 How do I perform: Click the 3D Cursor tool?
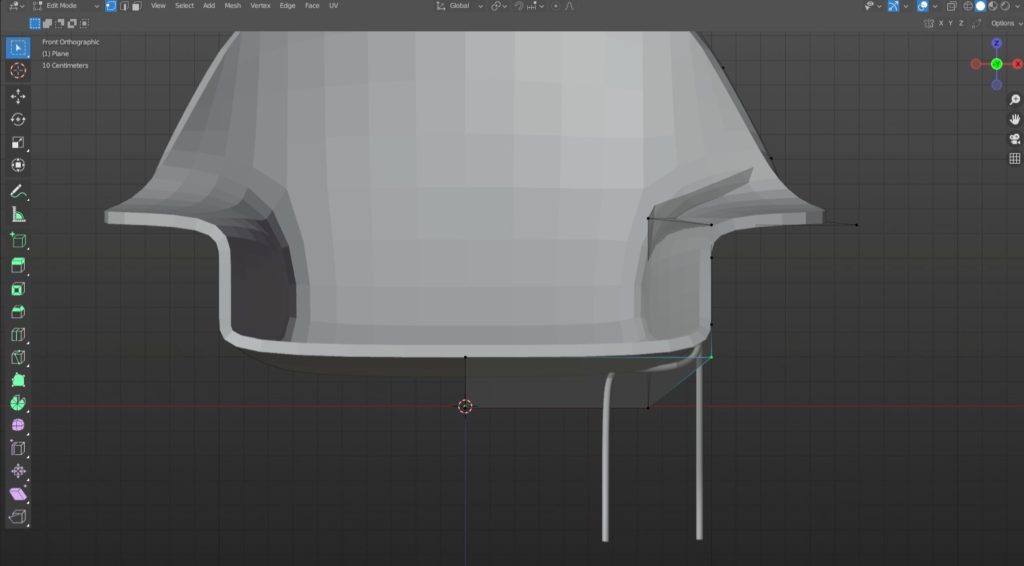(17, 70)
